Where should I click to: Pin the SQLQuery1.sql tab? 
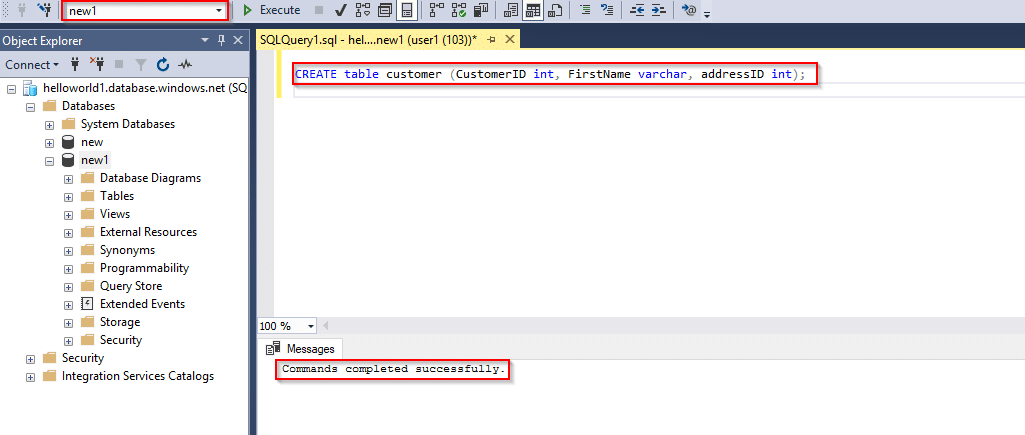pyautogui.click(x=492, y=40)
